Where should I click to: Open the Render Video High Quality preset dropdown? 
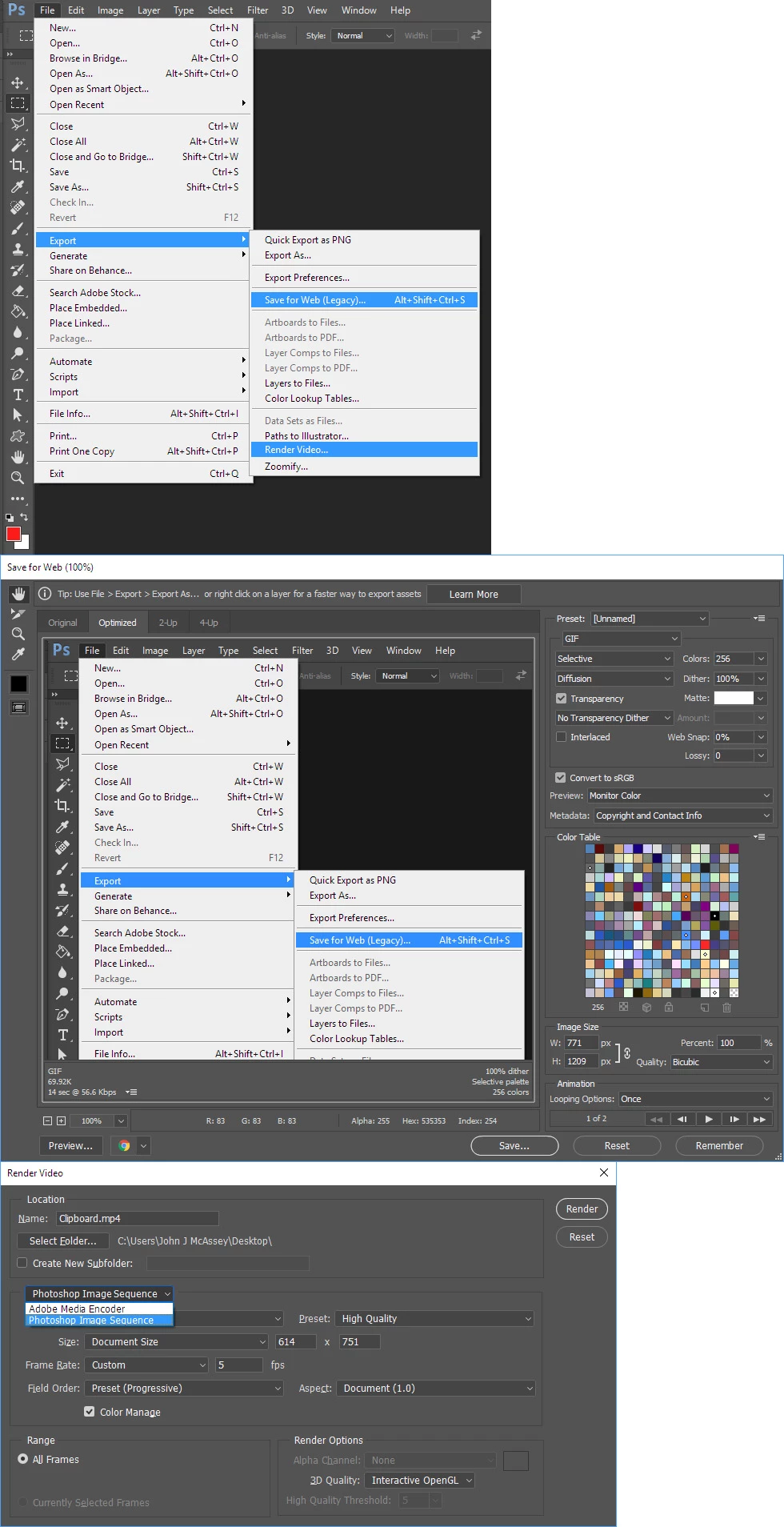click(434, 1318)
